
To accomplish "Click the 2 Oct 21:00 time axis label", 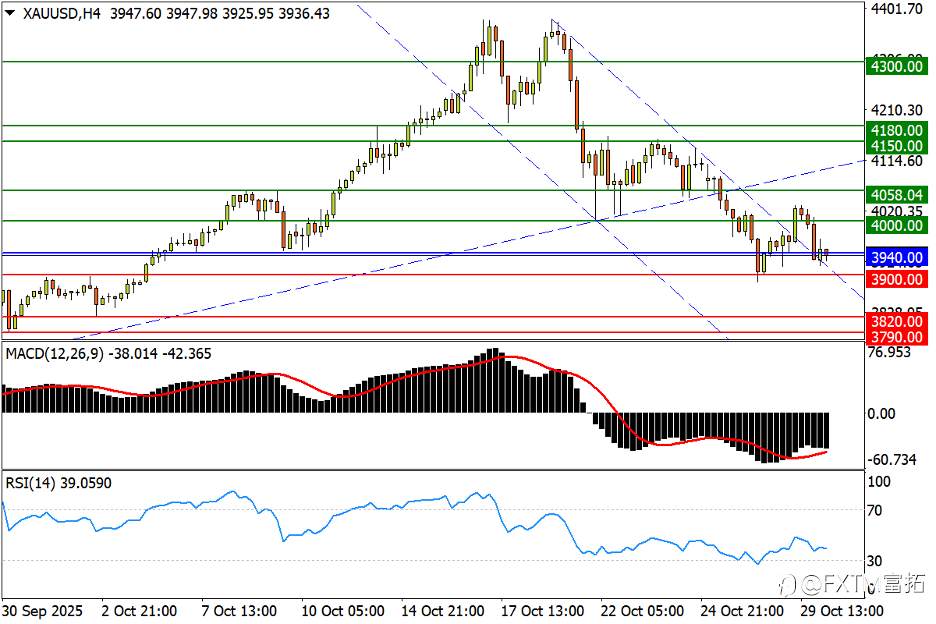I will [139, 611].
